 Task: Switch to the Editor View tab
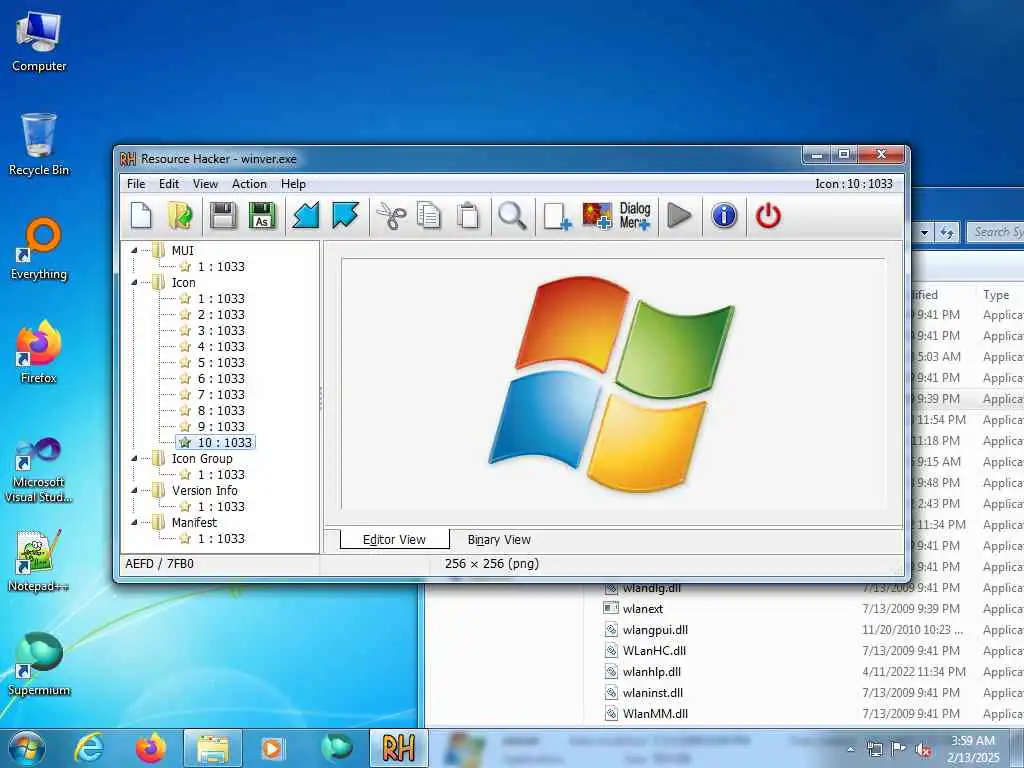tap(394, 539)
